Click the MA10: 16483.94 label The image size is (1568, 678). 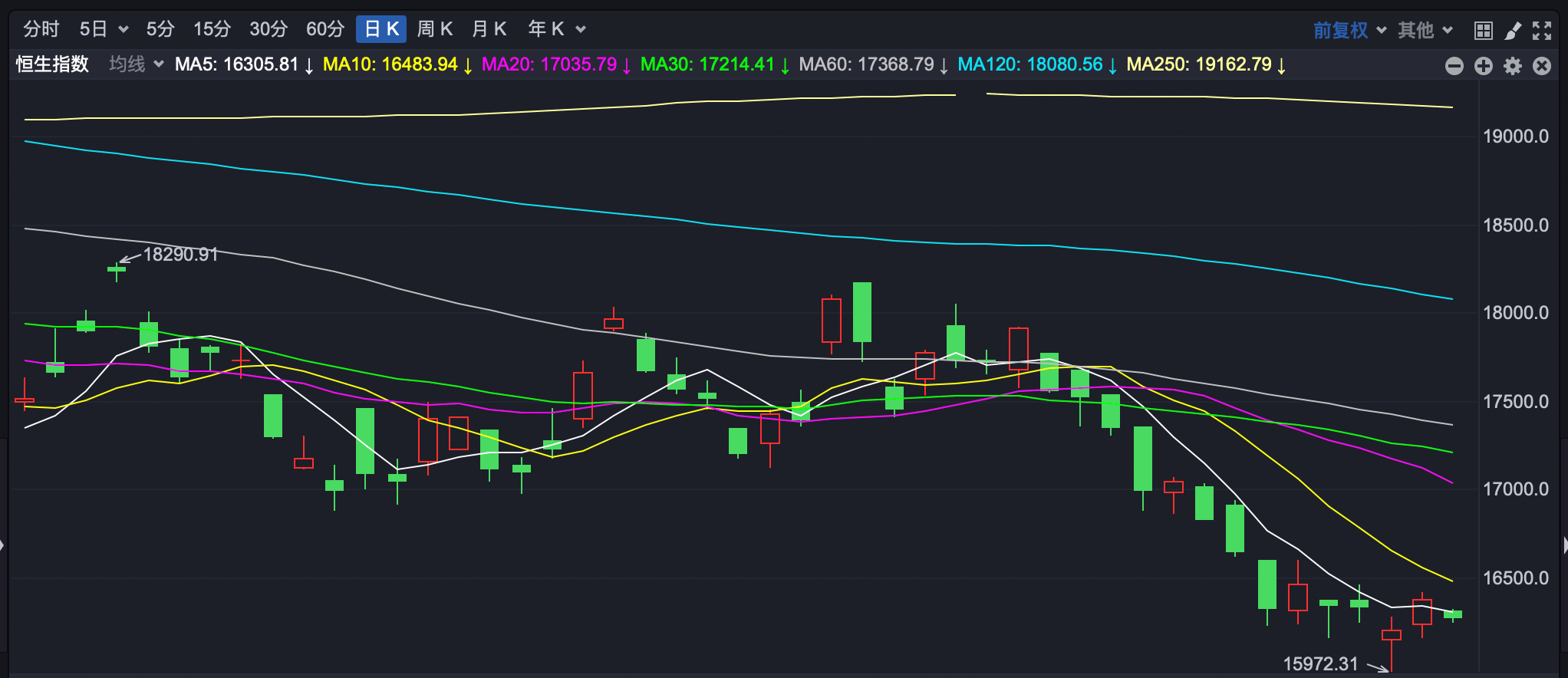(398, 64)
